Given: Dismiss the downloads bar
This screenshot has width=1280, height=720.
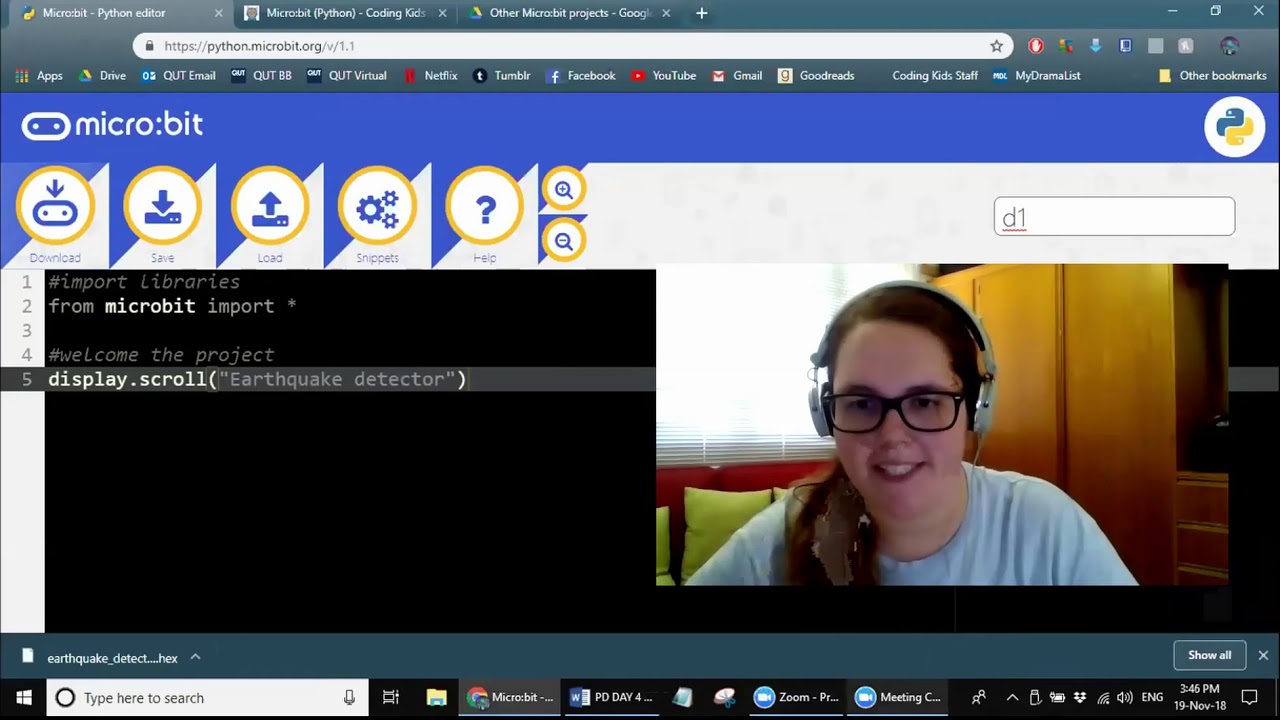Looking at the screenshot, I should 1263,655.
